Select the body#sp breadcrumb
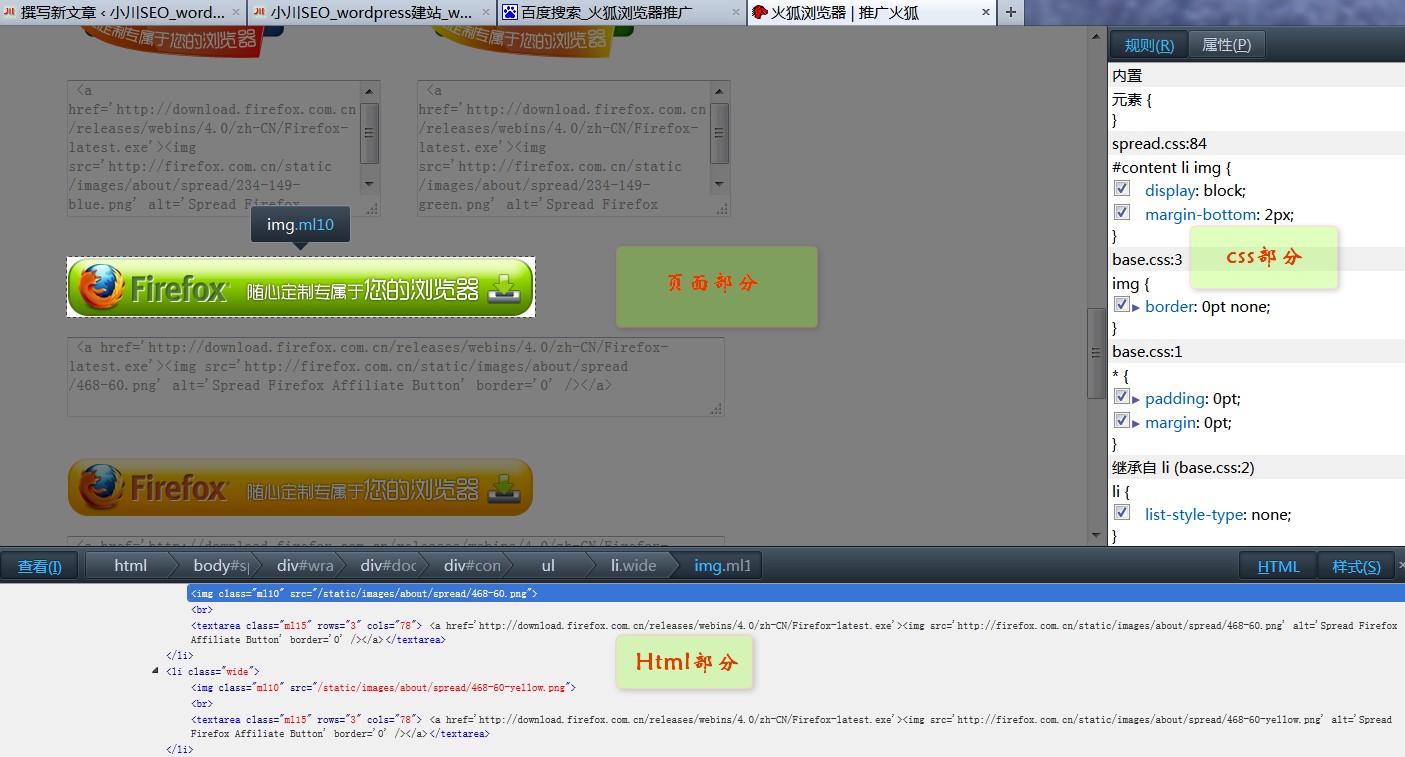This screenshot has height=757, width=1405. coord(220,566)
